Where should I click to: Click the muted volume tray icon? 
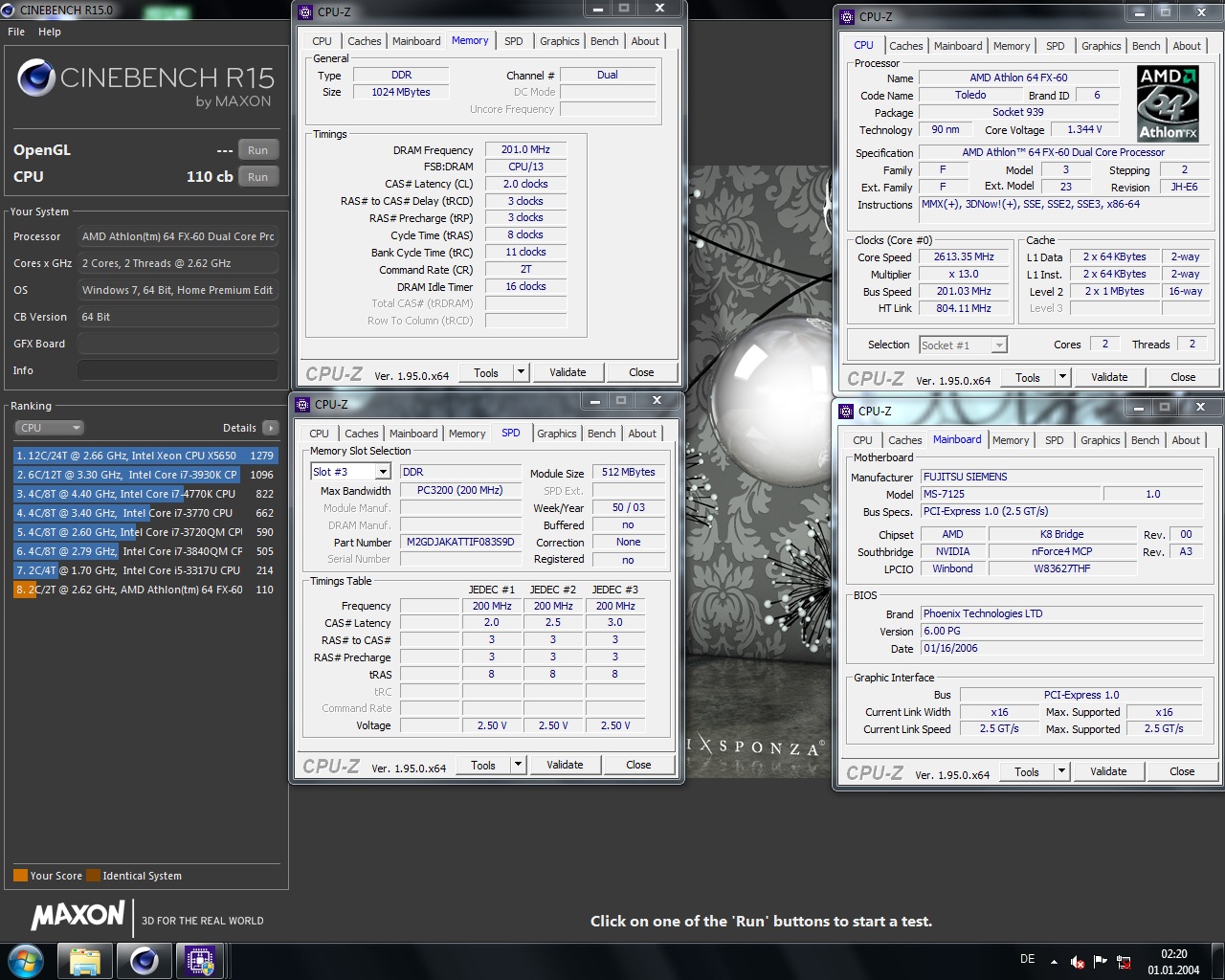click(x=1078, y=961)
